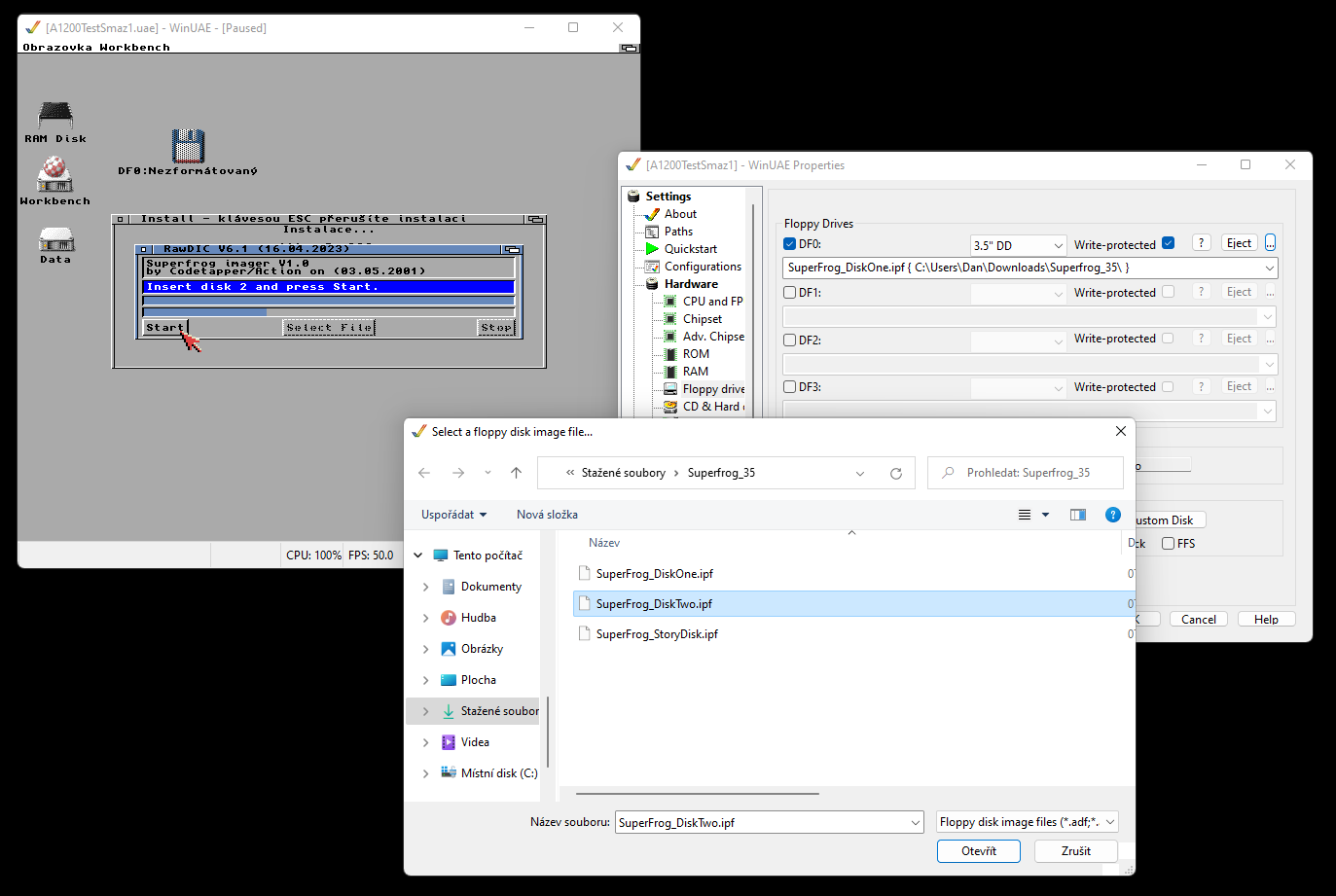Select About in WinUAE settings tree
The width and height of the screenshot is (1336, 896).
pos(680,214)
